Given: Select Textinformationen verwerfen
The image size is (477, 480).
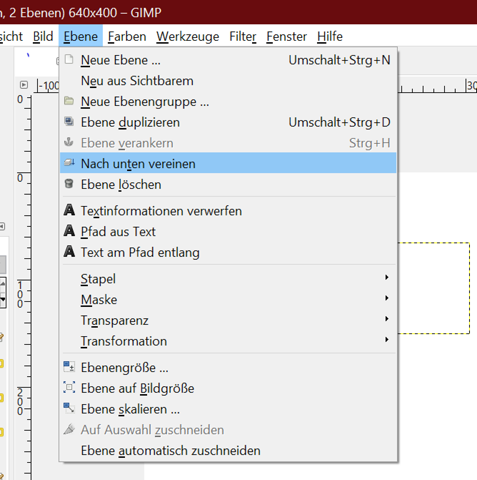Looking at the screenshot, I should point(228,211).
